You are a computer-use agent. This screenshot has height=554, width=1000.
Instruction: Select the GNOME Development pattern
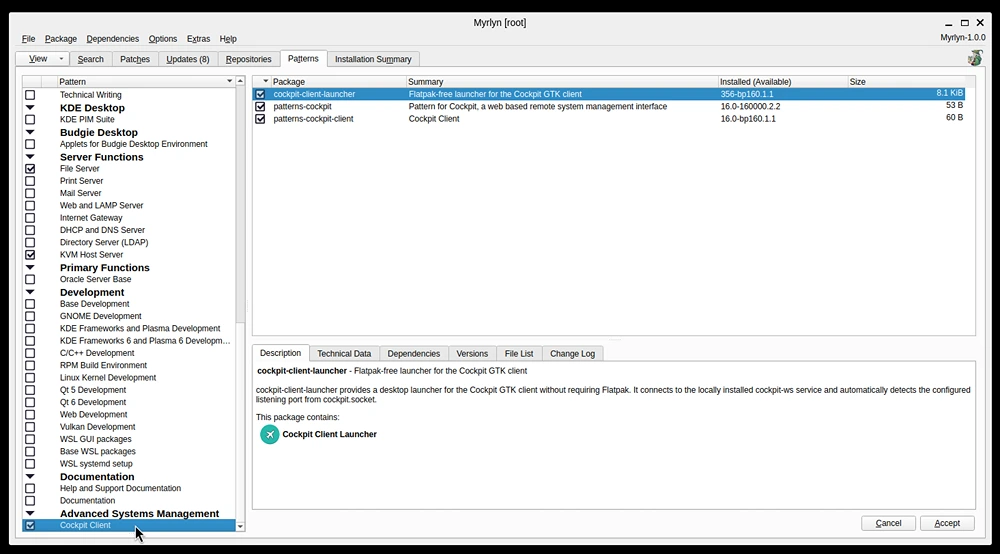(101, 316)
